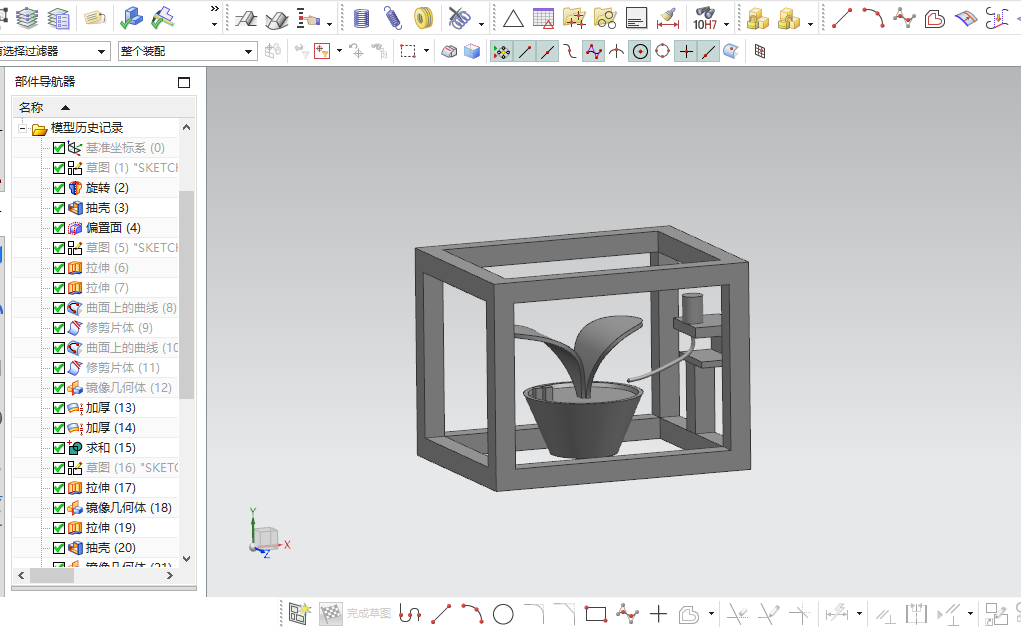The height and width of the screenshot is (627, 1021).
Task: Click the yellow disc spring icon
Action: tap(423, 18)
